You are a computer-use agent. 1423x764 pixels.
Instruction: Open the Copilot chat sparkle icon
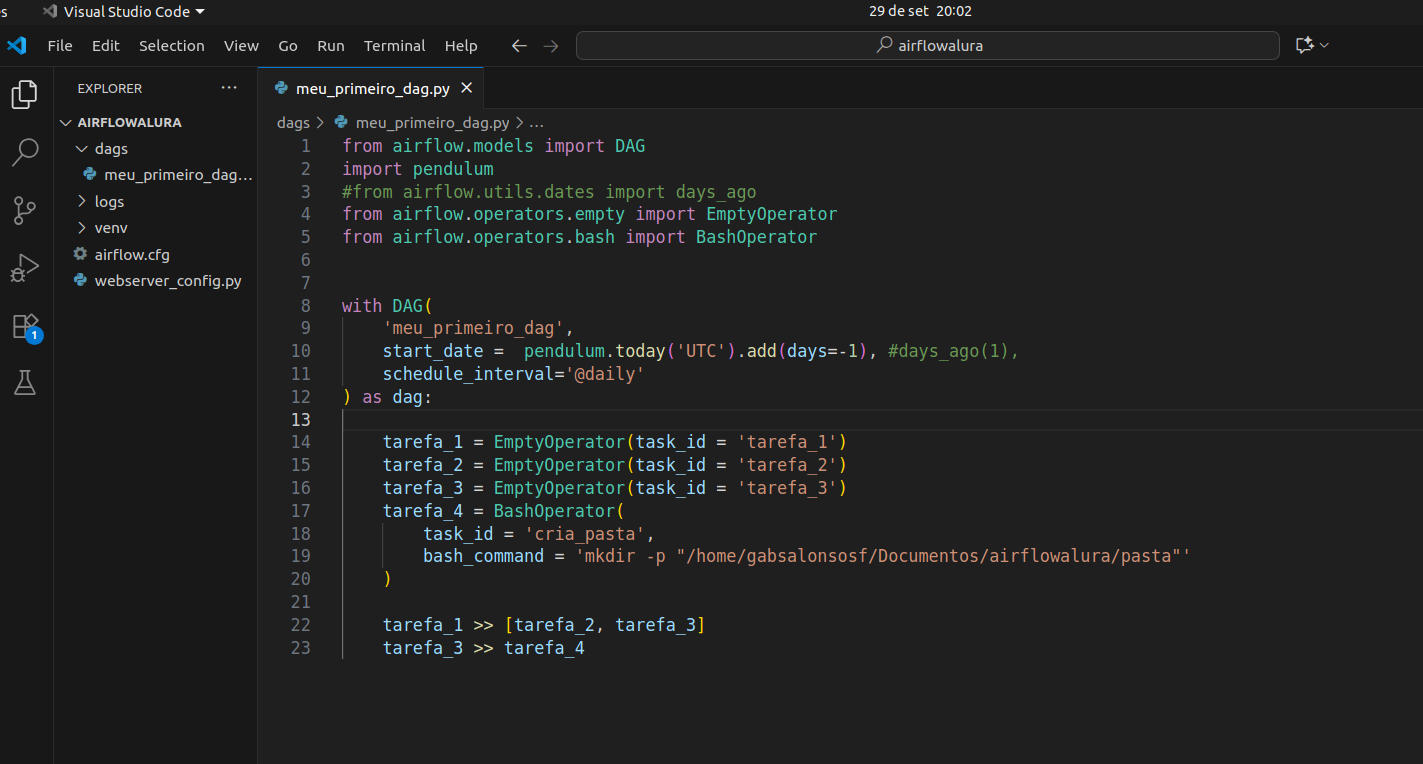pos(1304,45)
